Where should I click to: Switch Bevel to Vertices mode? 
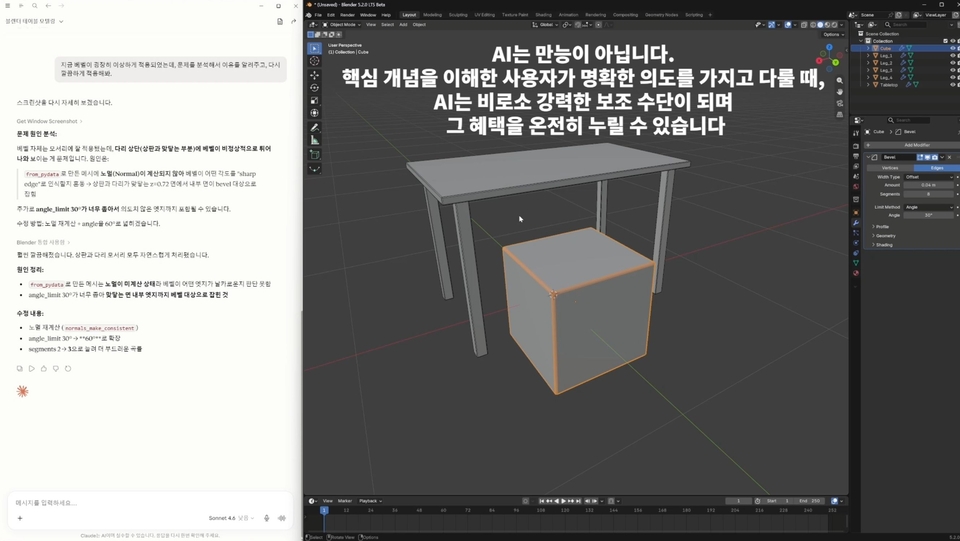pos(890,168)
